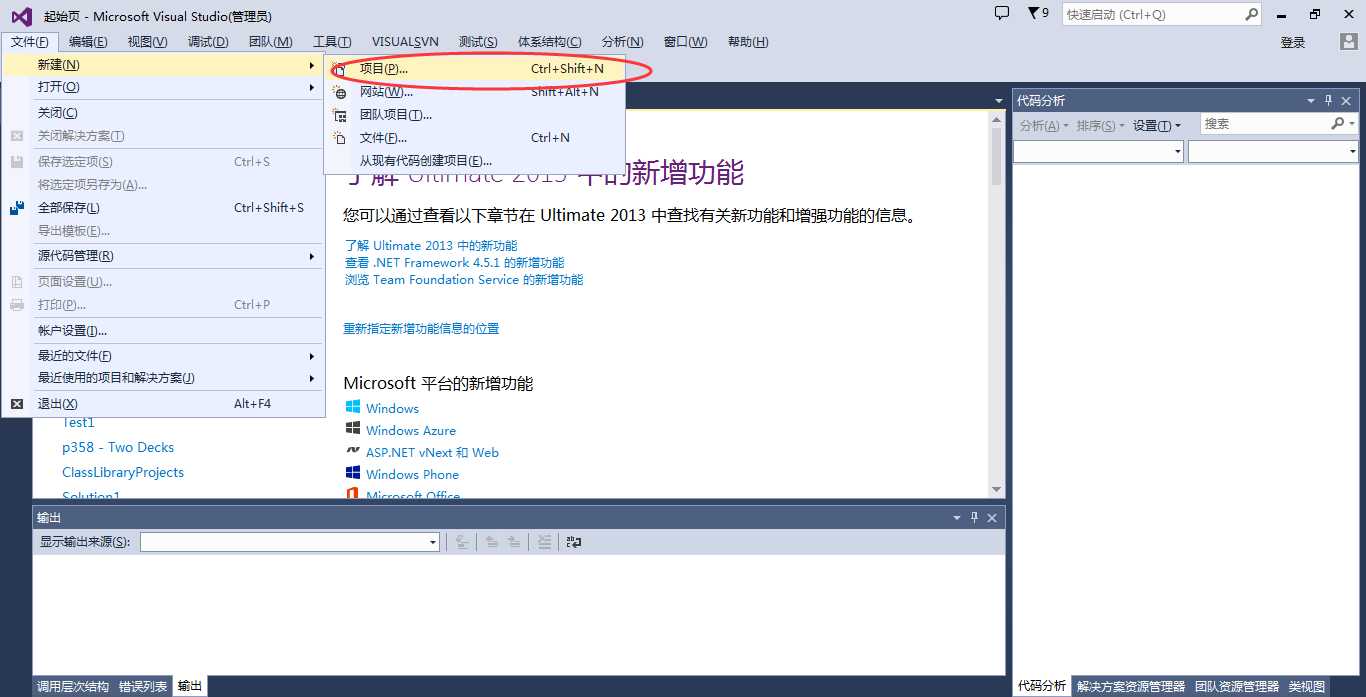Click Clear All icon in Output toolbar

tap(544, 542)
